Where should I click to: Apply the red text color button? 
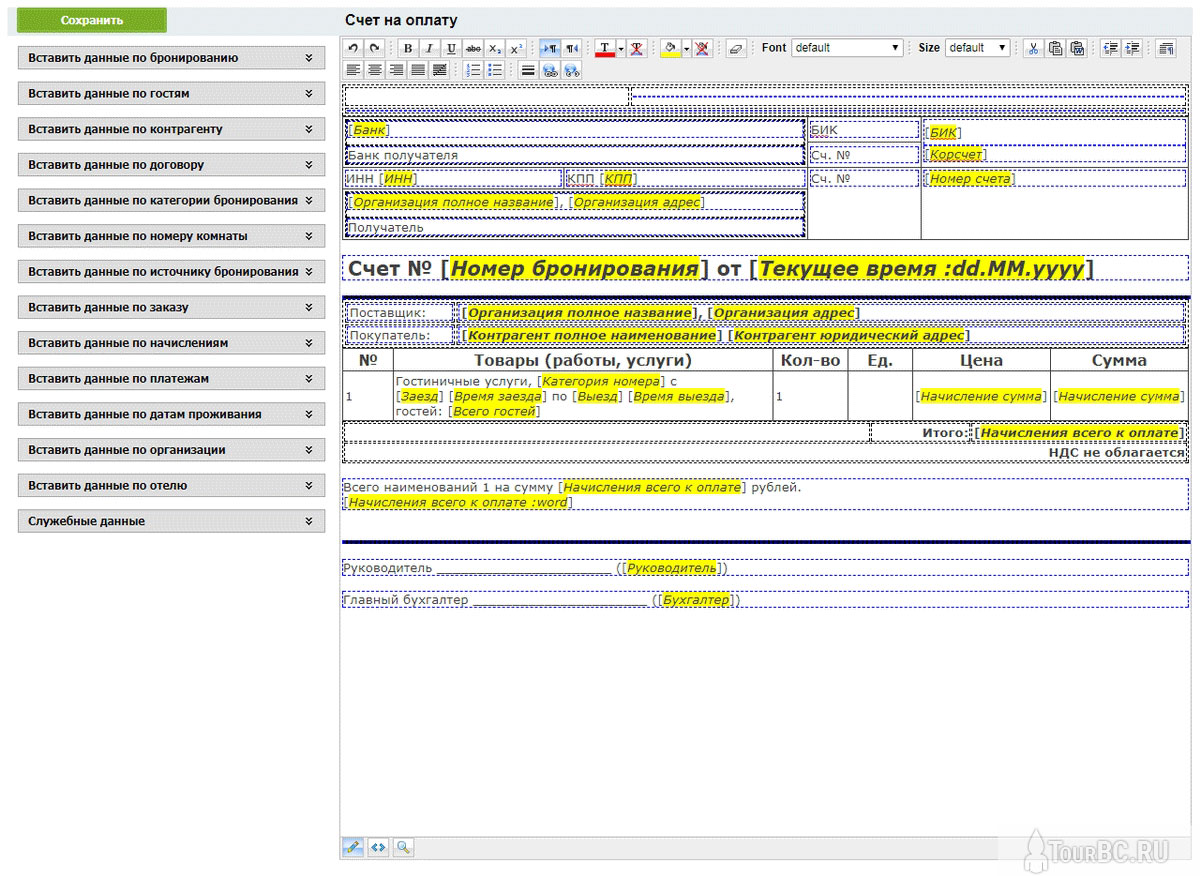[x=605, y=48]
